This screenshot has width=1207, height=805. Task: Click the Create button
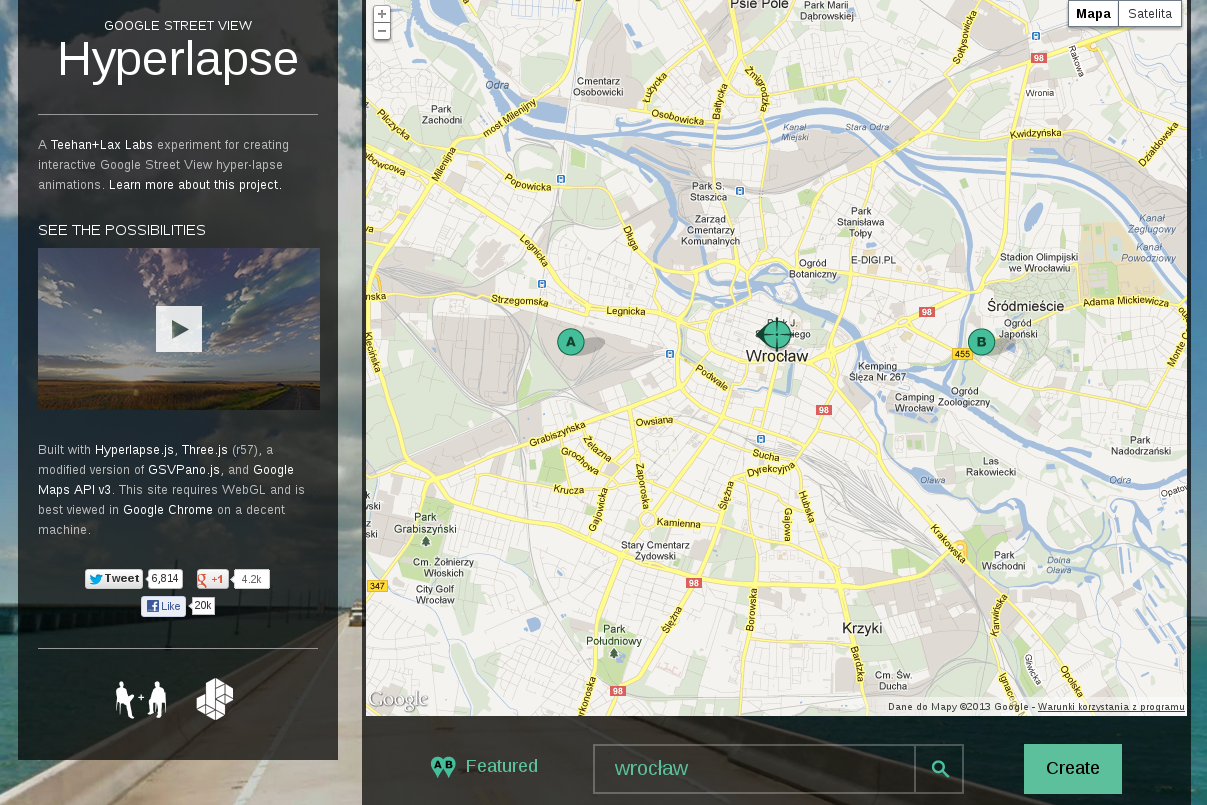pos(1073,769)
